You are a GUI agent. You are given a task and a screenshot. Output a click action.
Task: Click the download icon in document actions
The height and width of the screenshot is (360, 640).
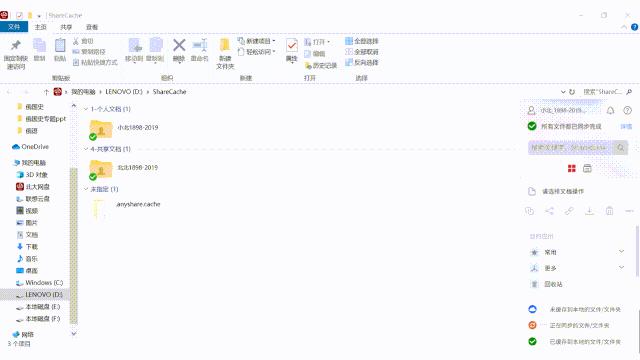pos(589,211)
